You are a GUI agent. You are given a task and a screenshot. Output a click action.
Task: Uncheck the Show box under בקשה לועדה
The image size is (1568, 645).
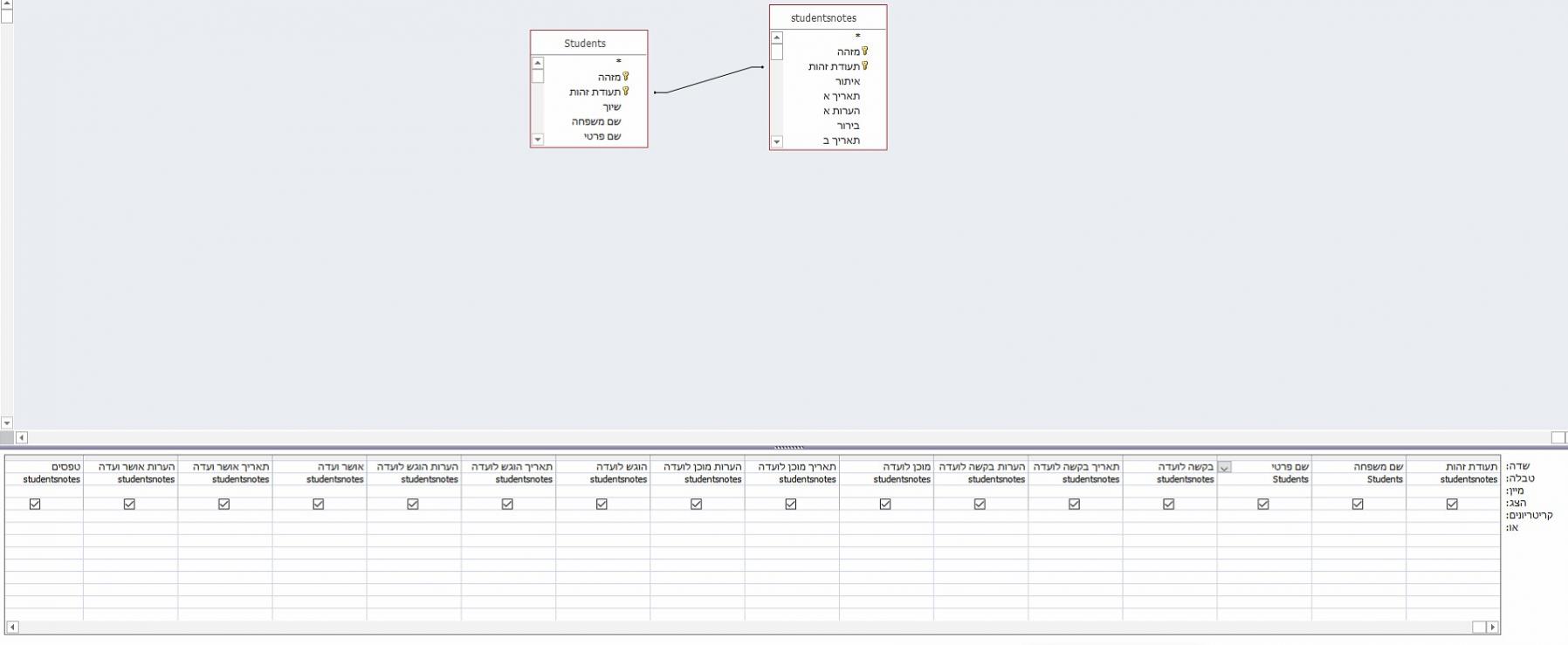tap(1168, 504)
